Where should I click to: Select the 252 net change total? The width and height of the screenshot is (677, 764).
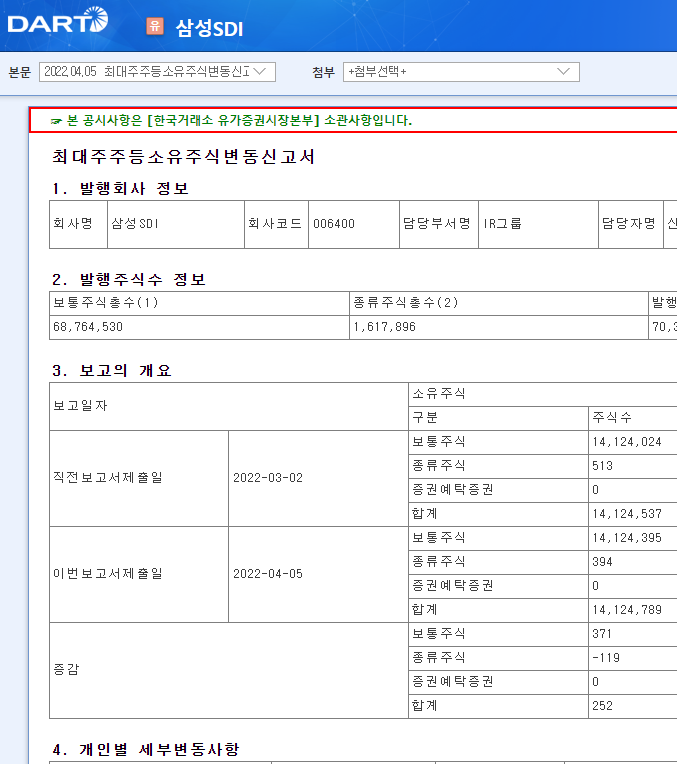pos(633,706)
